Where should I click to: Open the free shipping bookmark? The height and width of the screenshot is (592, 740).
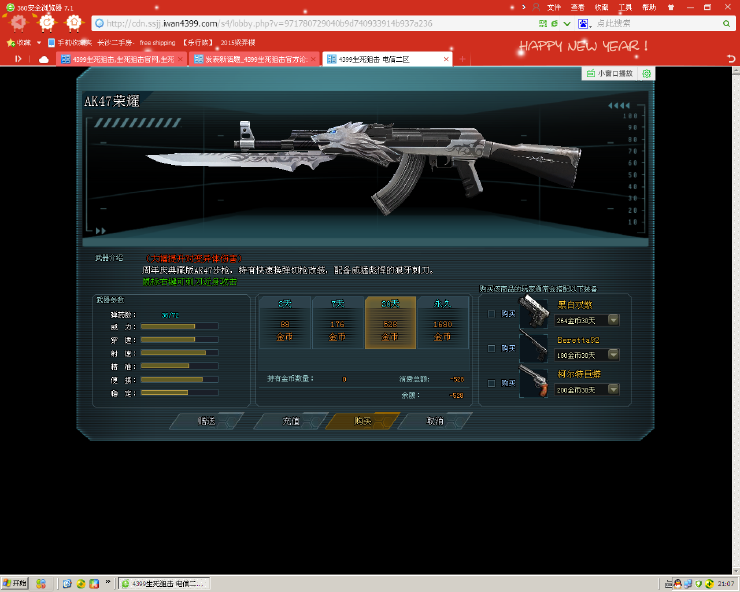[x=157, y=42]
